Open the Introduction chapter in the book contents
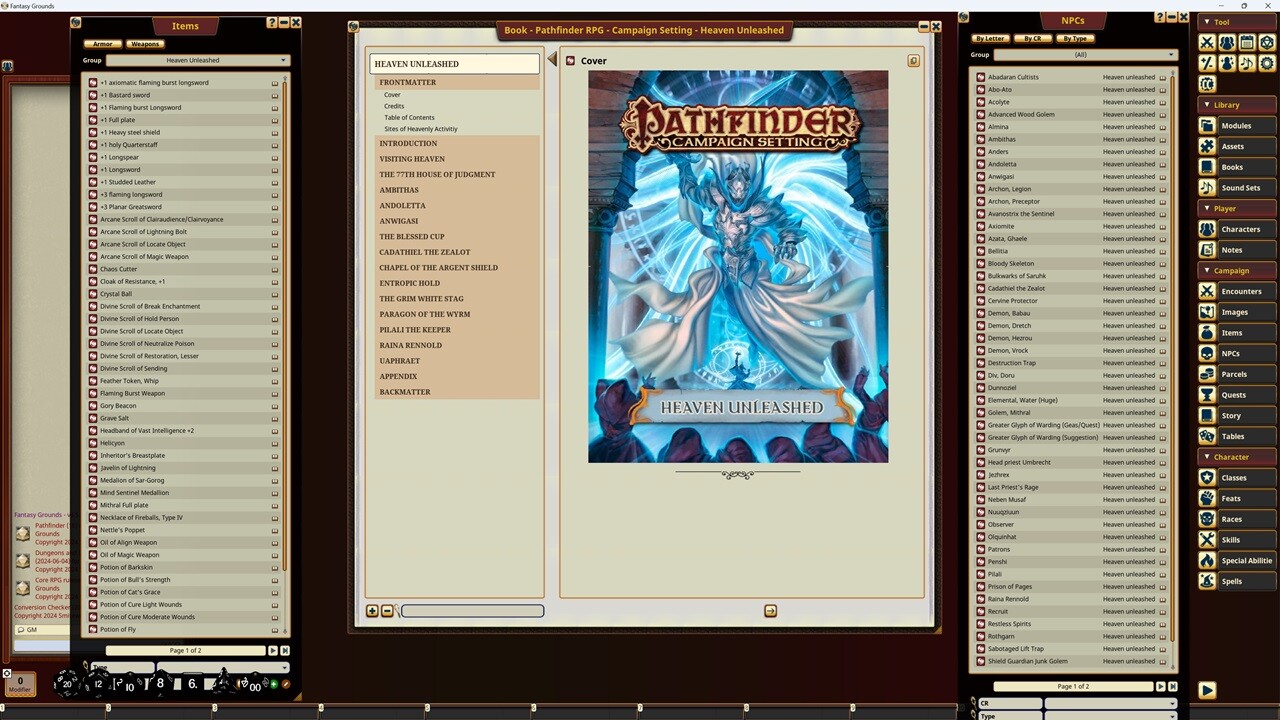1280x720 pixels. (408, 143)
